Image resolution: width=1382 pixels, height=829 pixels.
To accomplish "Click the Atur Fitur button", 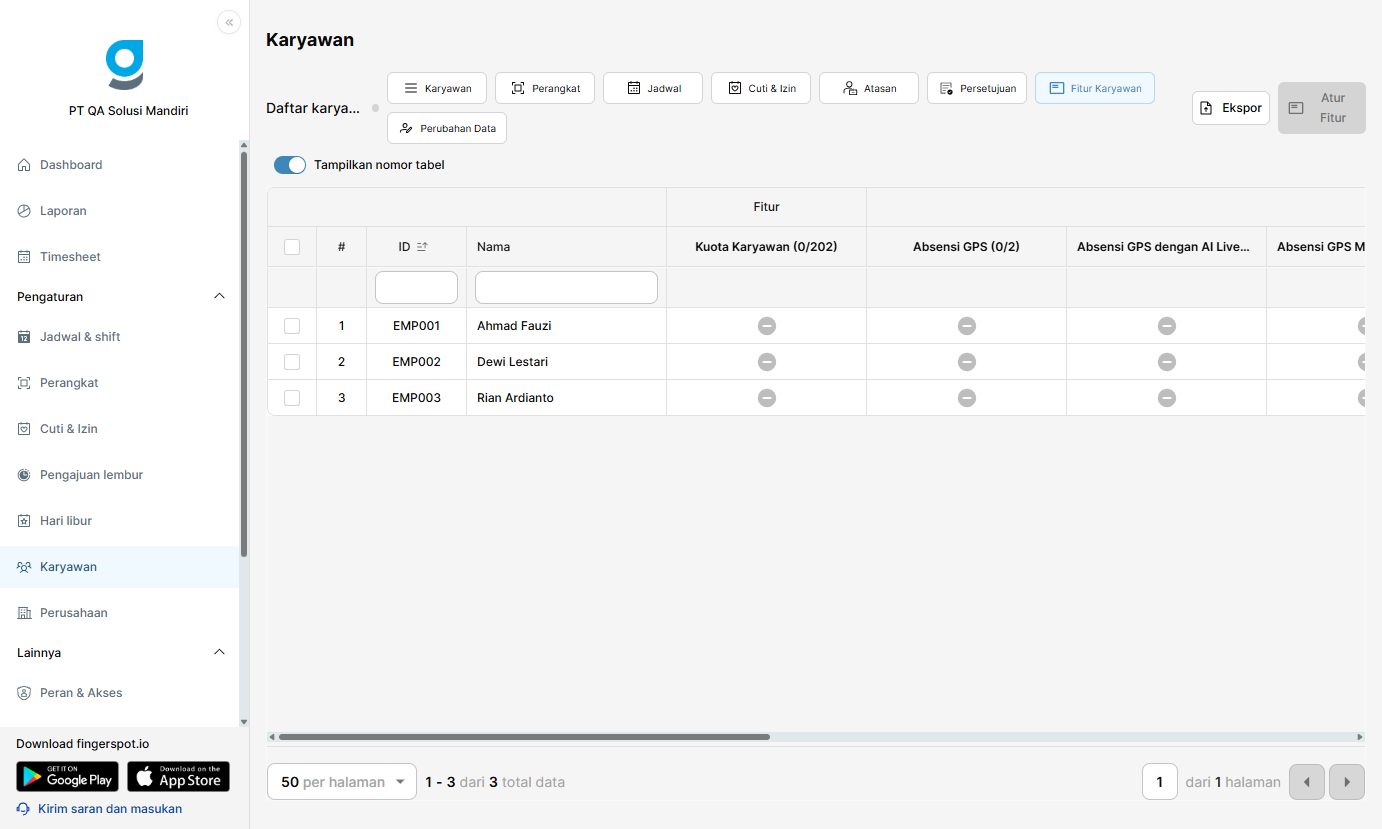I will tap(1322, 108).
